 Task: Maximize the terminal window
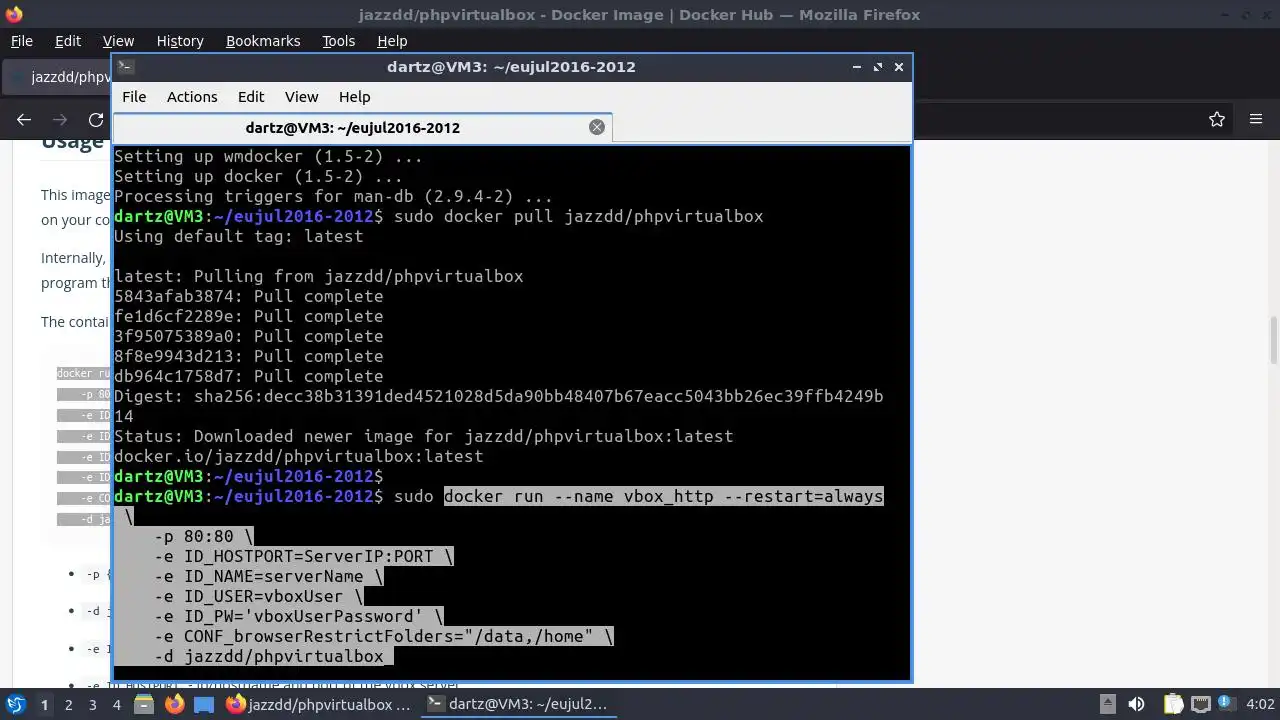(878, 67)
